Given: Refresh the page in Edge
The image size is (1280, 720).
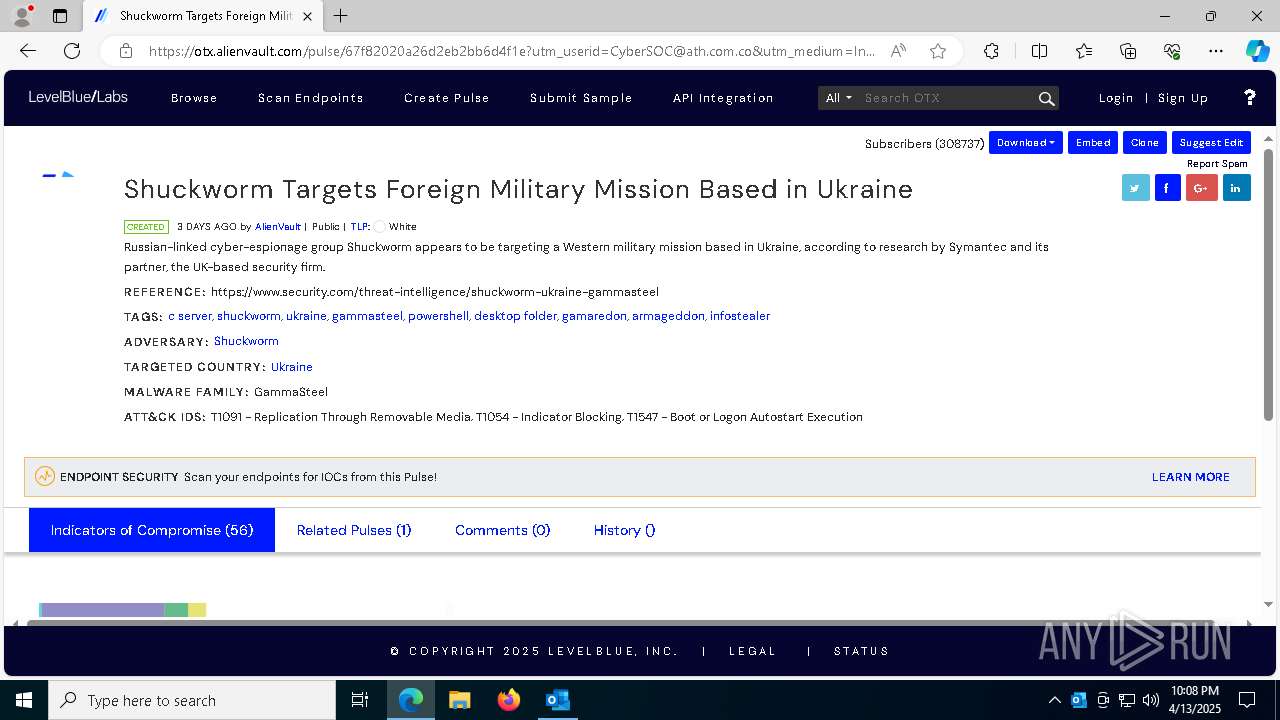Looking at the screenshot, I should 72,51.
